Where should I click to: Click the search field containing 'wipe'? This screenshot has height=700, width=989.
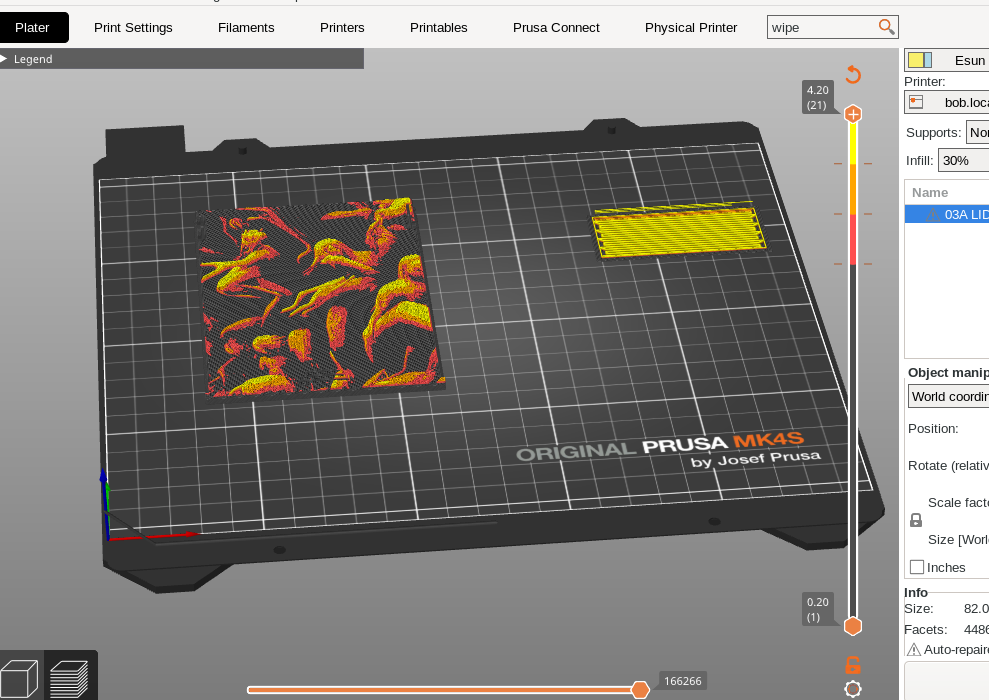pos(822,28)
